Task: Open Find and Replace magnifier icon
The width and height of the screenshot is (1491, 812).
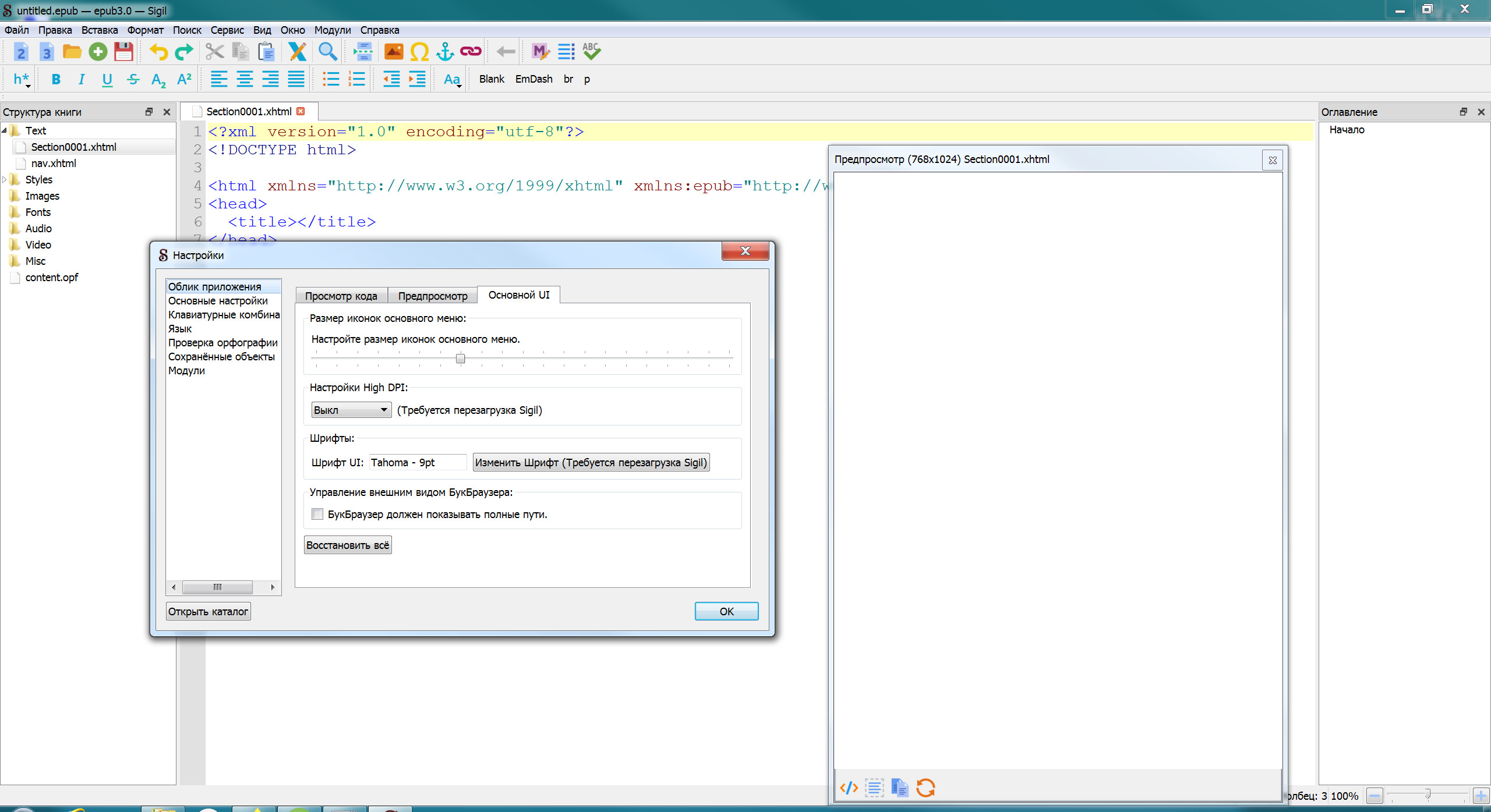Action: 327,52
